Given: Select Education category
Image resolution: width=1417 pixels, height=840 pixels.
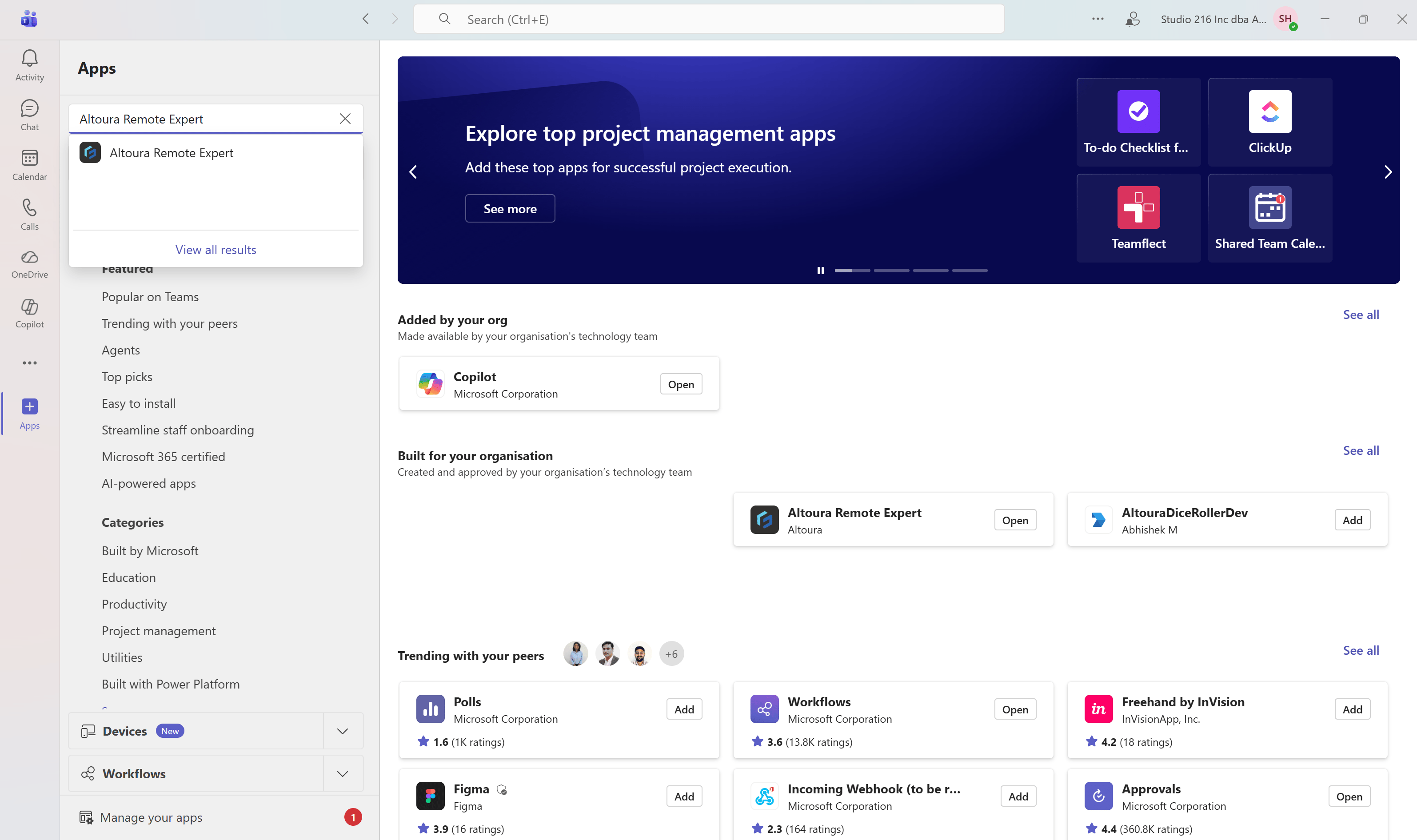Looking at the screenshot, I should [128, 578].
